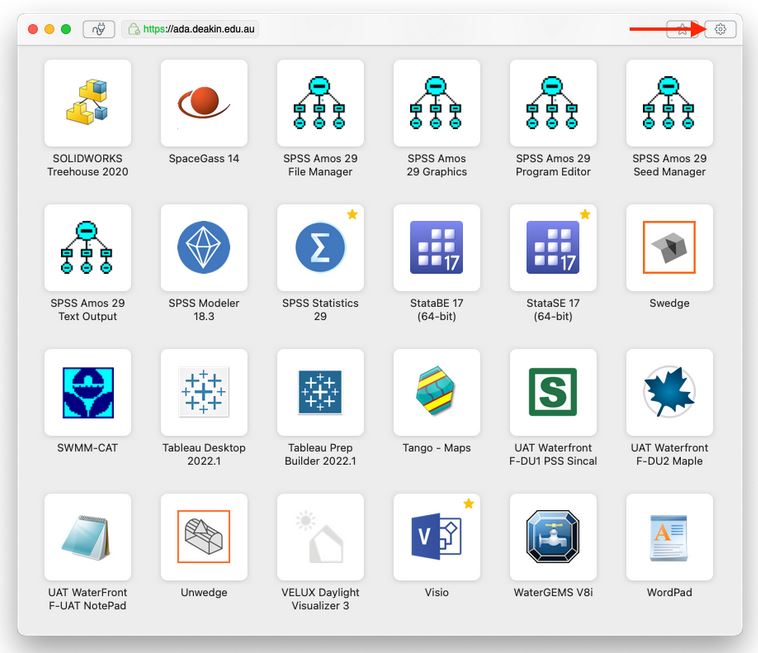Start SPSS Amos 29 Seed Manager

(x=670, y=103)
